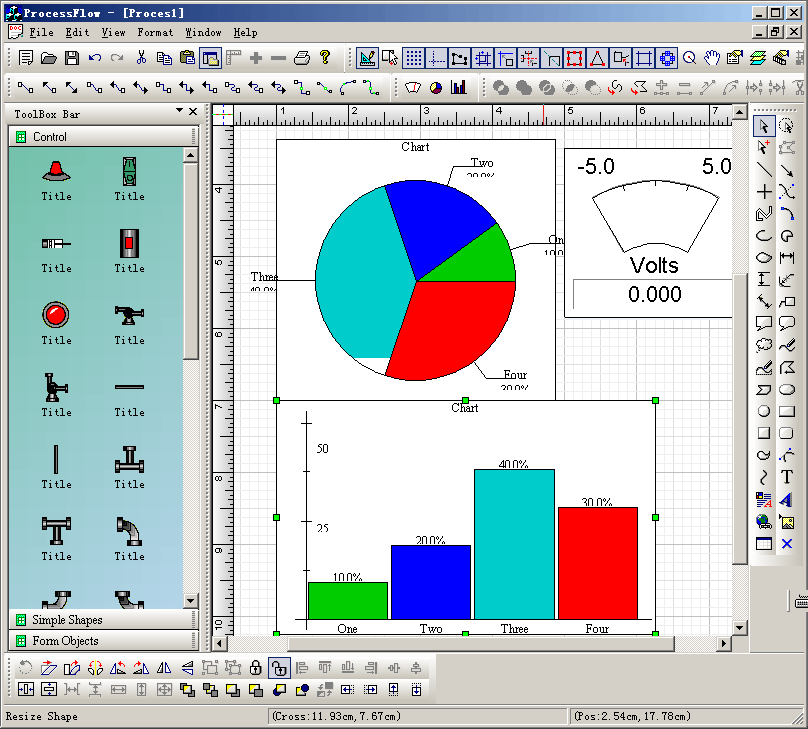Add the round red button control
The image size is (808, 729).
coord(56,315)
